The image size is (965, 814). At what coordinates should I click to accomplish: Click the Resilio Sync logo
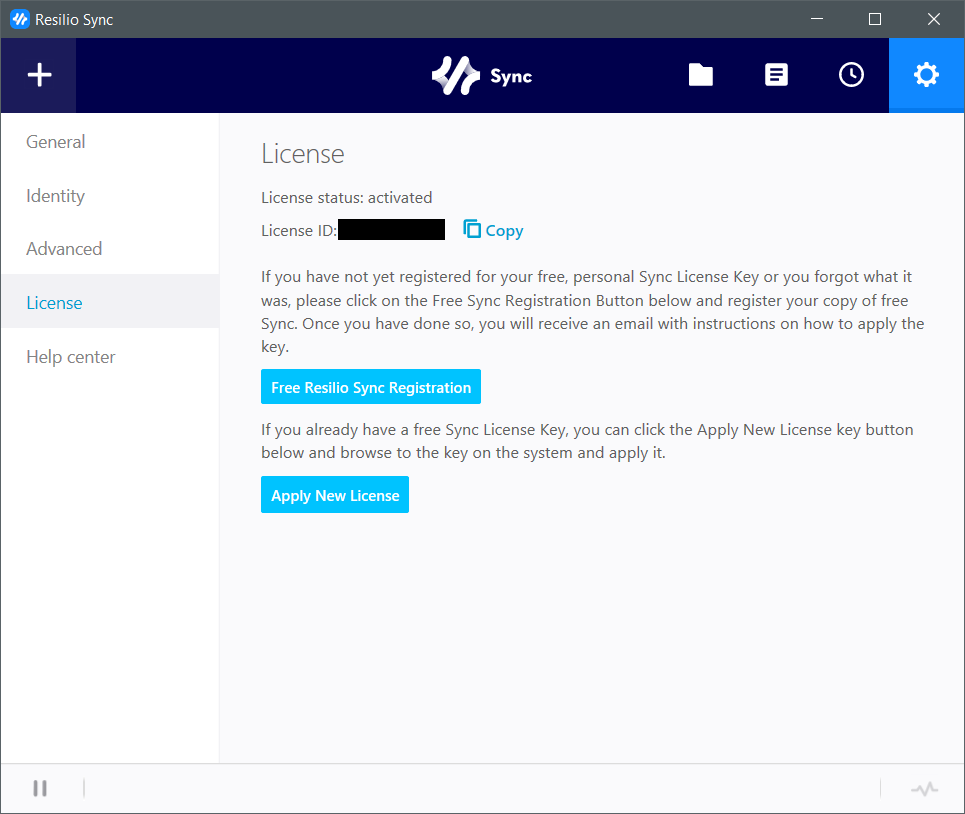pyautogui.click(x=482, y=76)
